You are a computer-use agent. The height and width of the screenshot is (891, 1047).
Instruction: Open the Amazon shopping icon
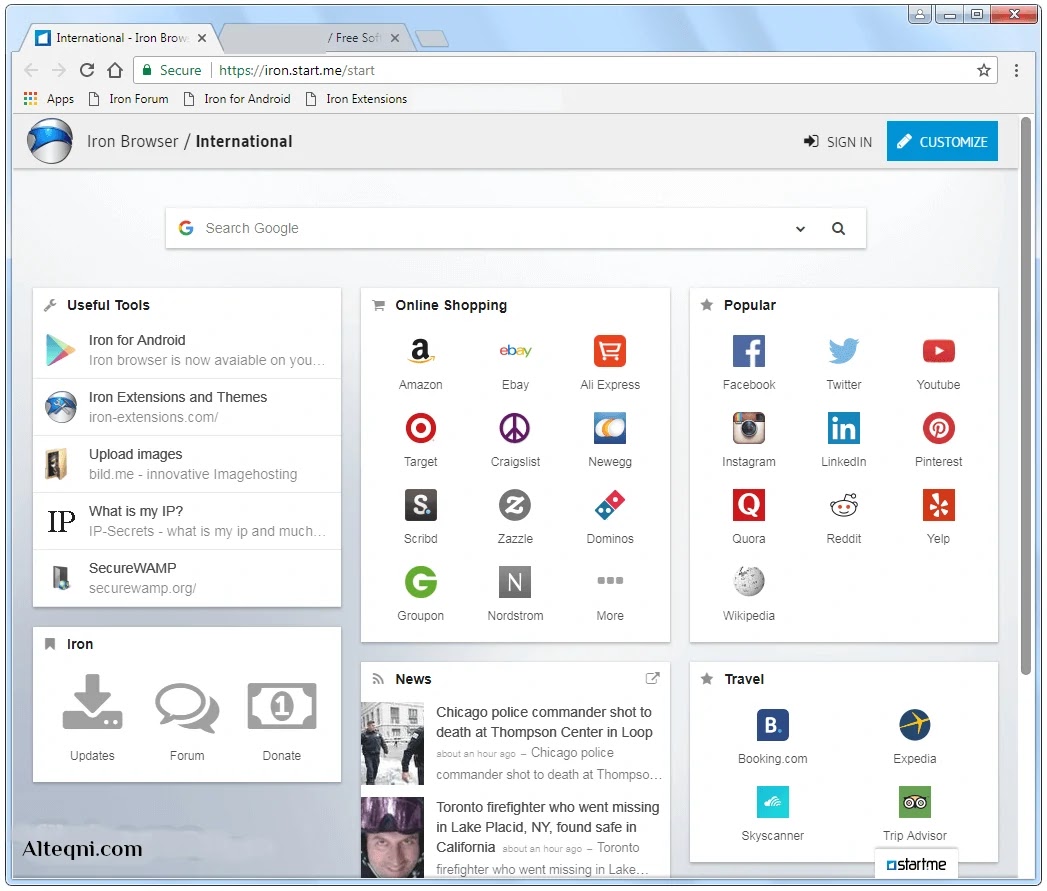(420, 351)
